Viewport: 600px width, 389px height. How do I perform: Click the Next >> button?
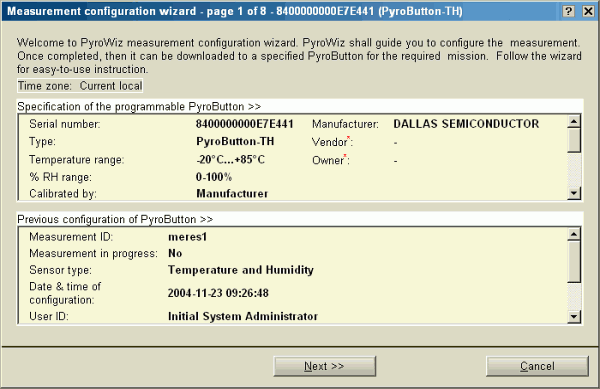tap(324, 366)
